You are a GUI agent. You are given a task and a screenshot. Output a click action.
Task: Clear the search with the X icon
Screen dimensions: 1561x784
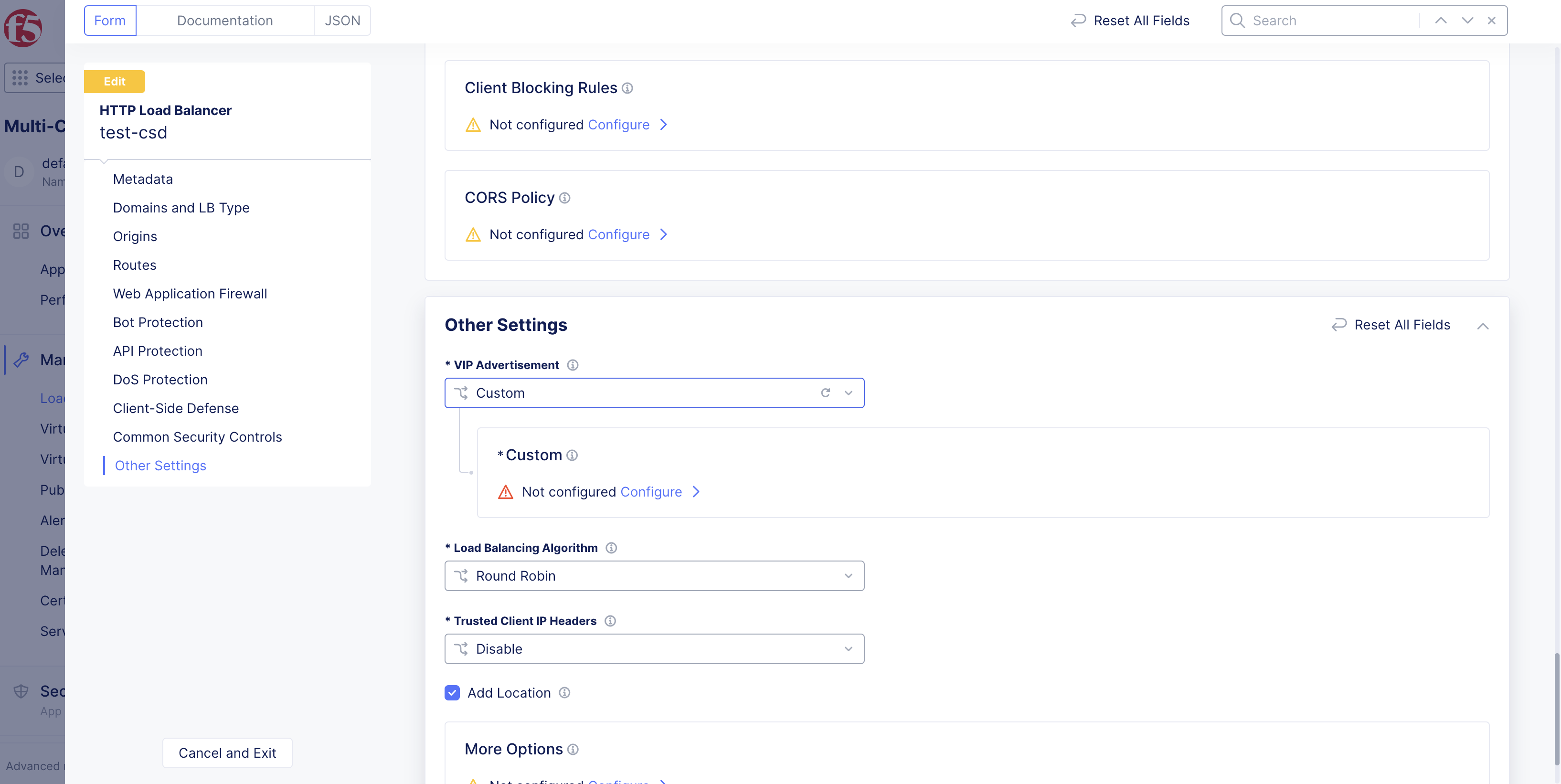pos(1491,21)
